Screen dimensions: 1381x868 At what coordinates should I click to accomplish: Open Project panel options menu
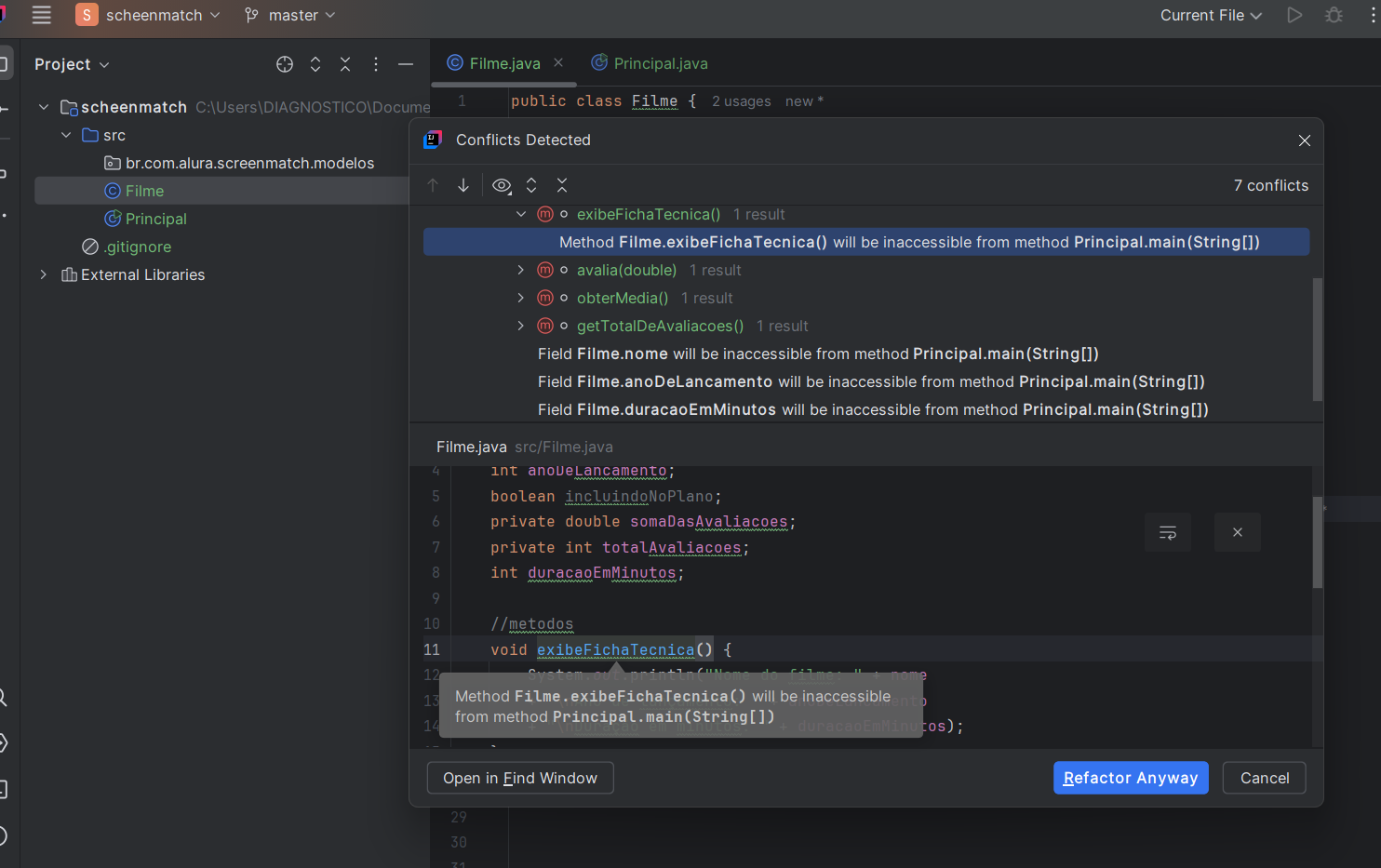[x=376, y=64]
